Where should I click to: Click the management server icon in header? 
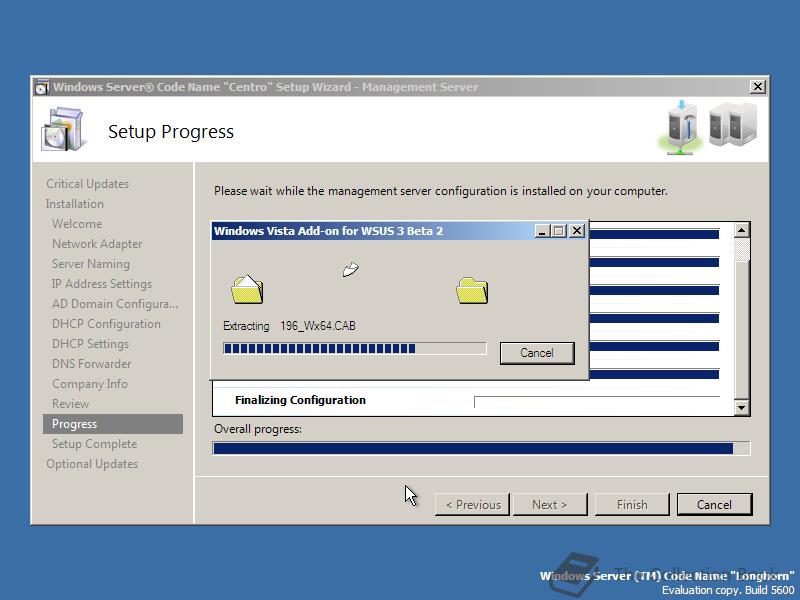(x=682, y=128)
